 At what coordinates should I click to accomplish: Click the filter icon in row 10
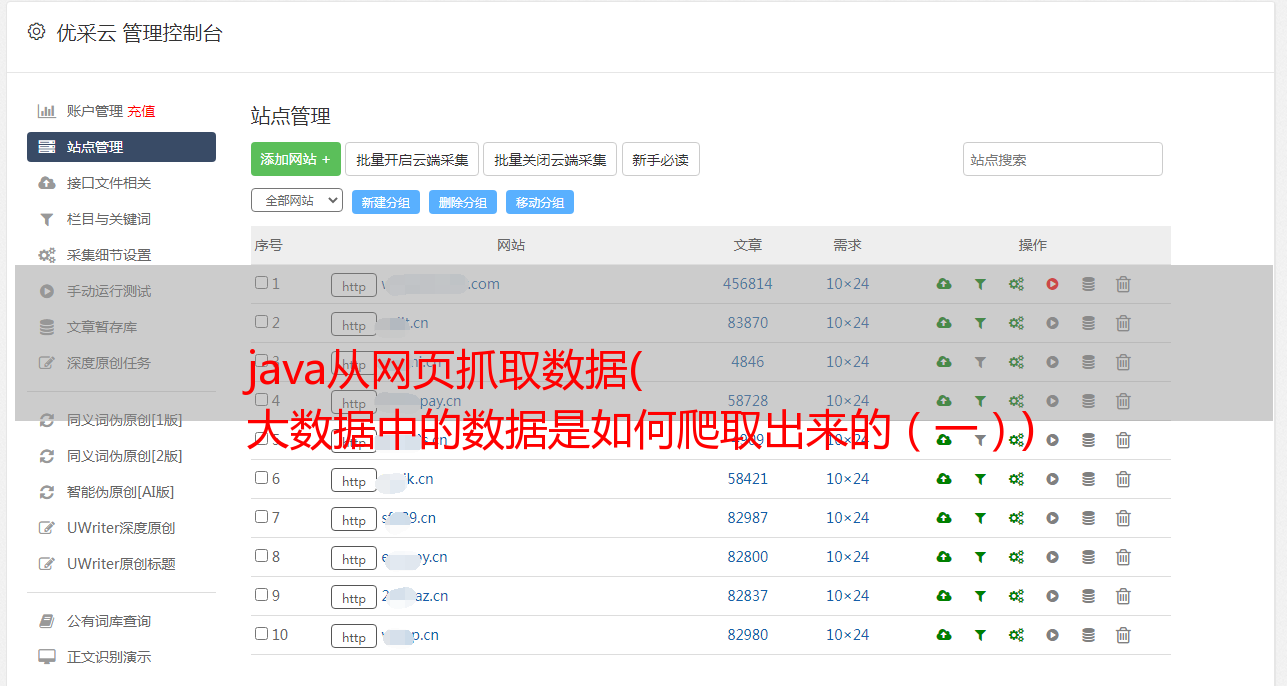click(980, 635)
